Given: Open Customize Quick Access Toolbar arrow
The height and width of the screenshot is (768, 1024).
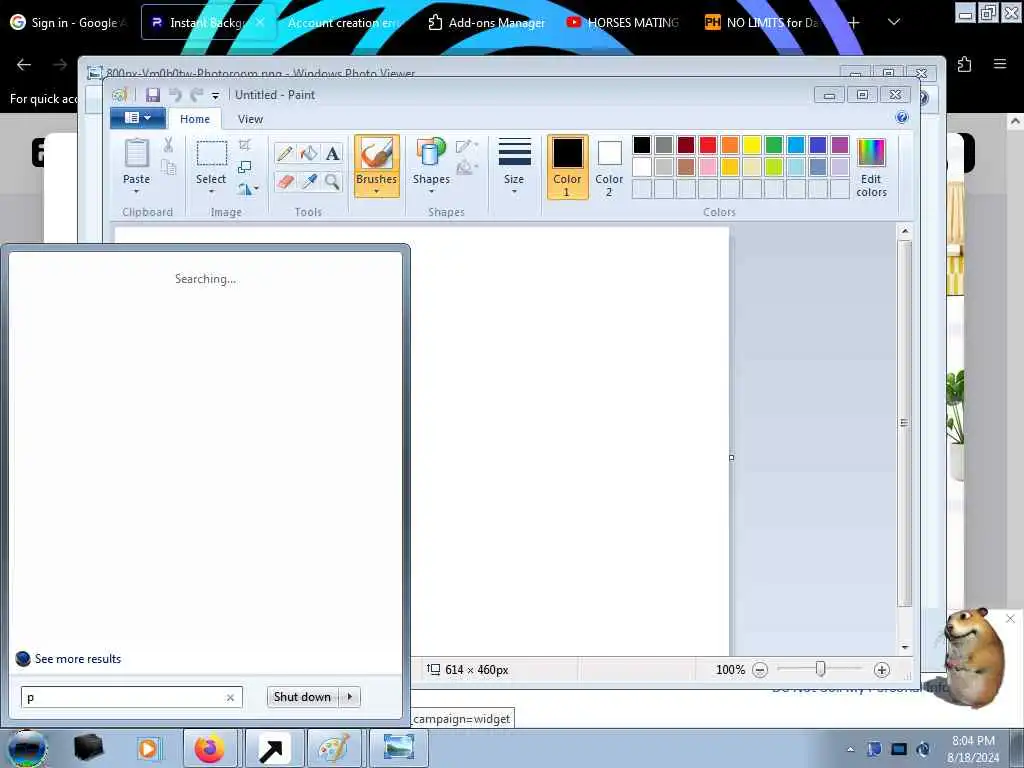Looking at the screenshot, I should tap(216, 95).
